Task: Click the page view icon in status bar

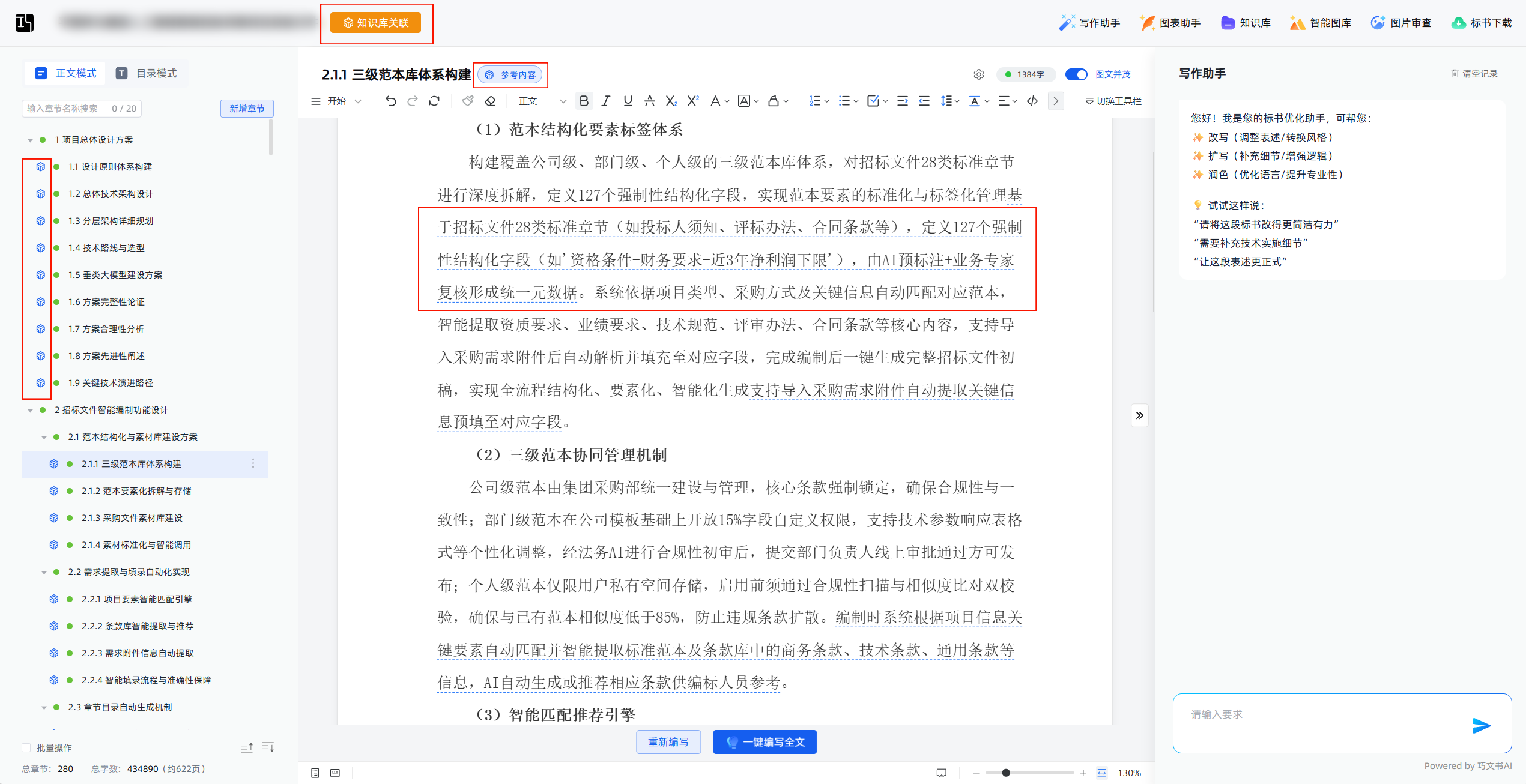Action: click(315, 773)
